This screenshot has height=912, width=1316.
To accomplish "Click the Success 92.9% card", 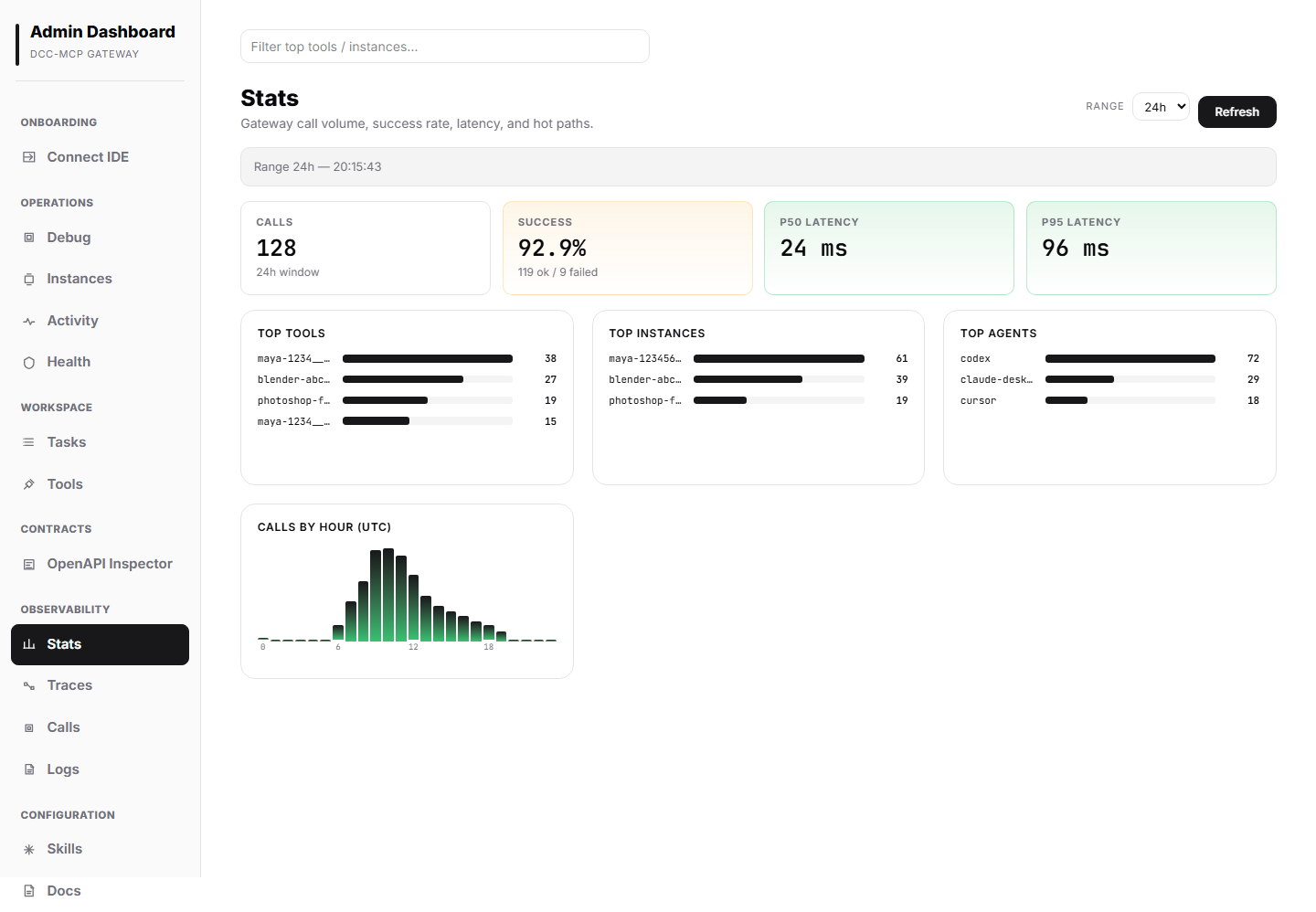I will 628,248.
